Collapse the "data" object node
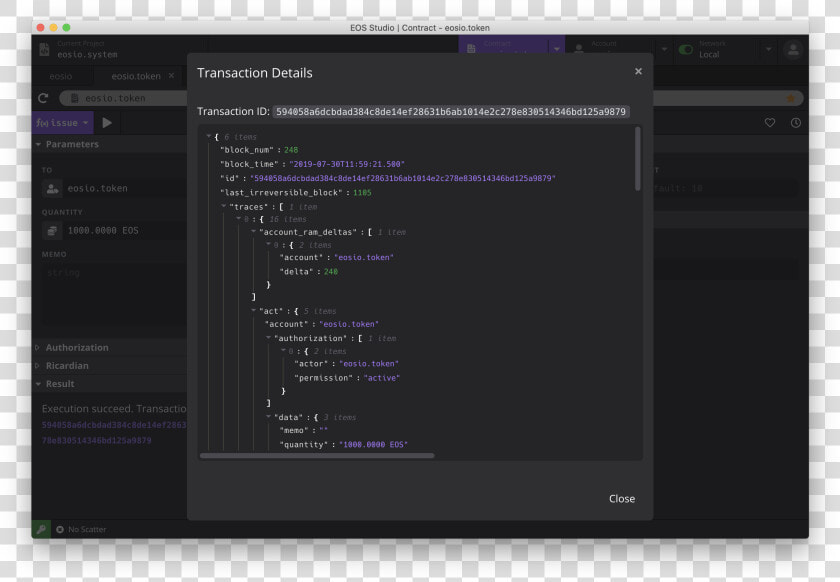This screenshot has height=582, width=840. tap(268, 416)
